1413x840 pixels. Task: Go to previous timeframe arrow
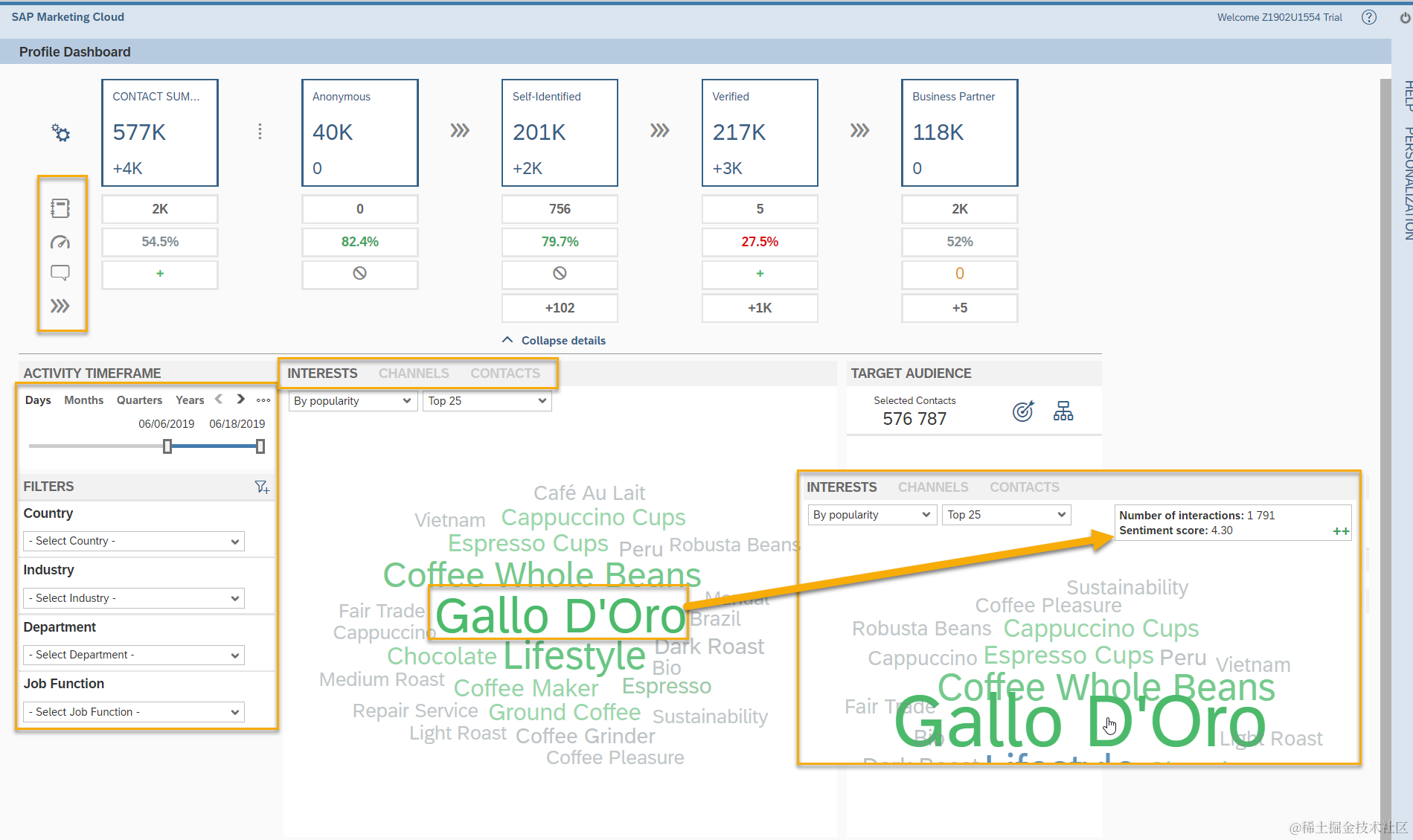pyautogui.click(x=219, y=400)
